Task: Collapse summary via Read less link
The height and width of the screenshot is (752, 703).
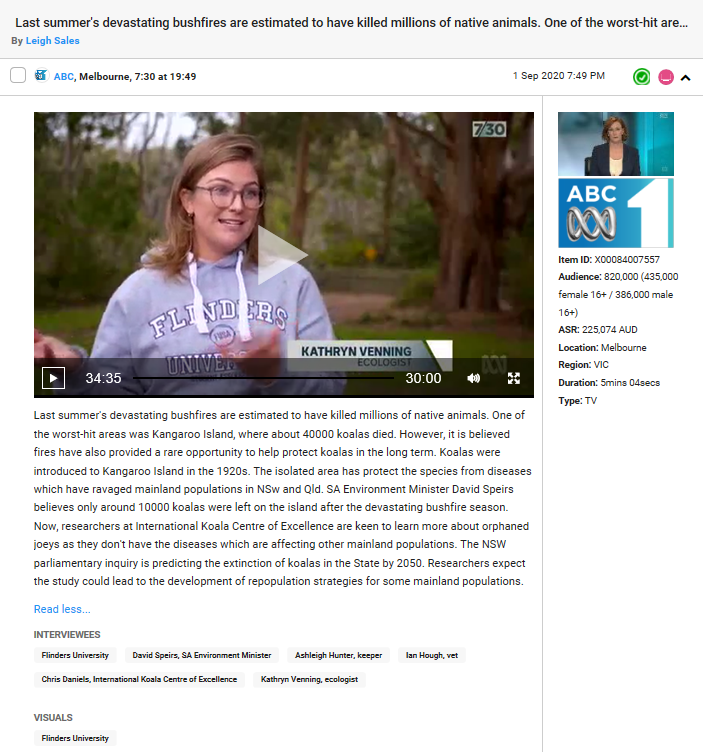Action: (x=62, y=609)
